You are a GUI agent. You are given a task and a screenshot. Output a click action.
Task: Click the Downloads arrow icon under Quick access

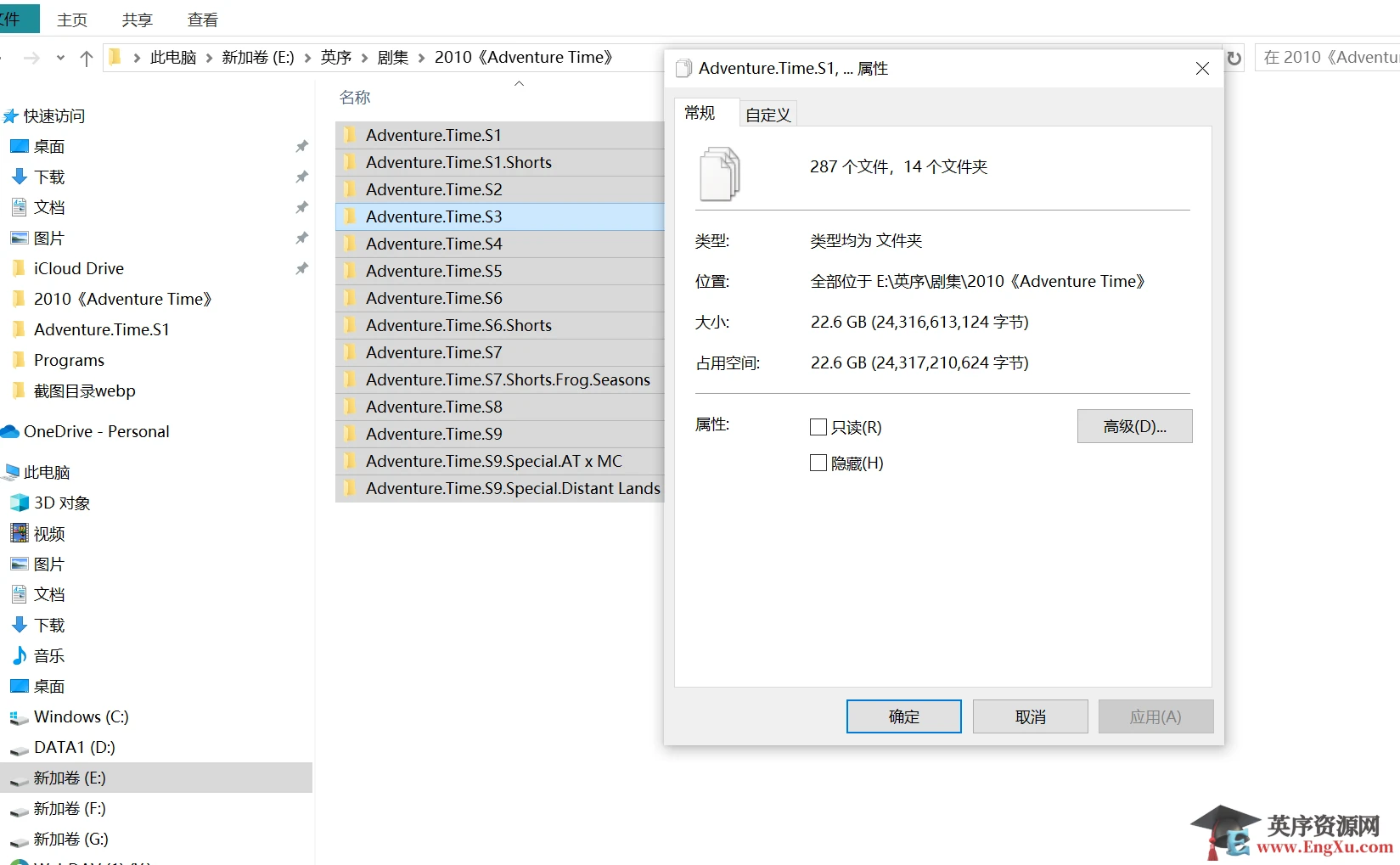click(x=19, y=177)
